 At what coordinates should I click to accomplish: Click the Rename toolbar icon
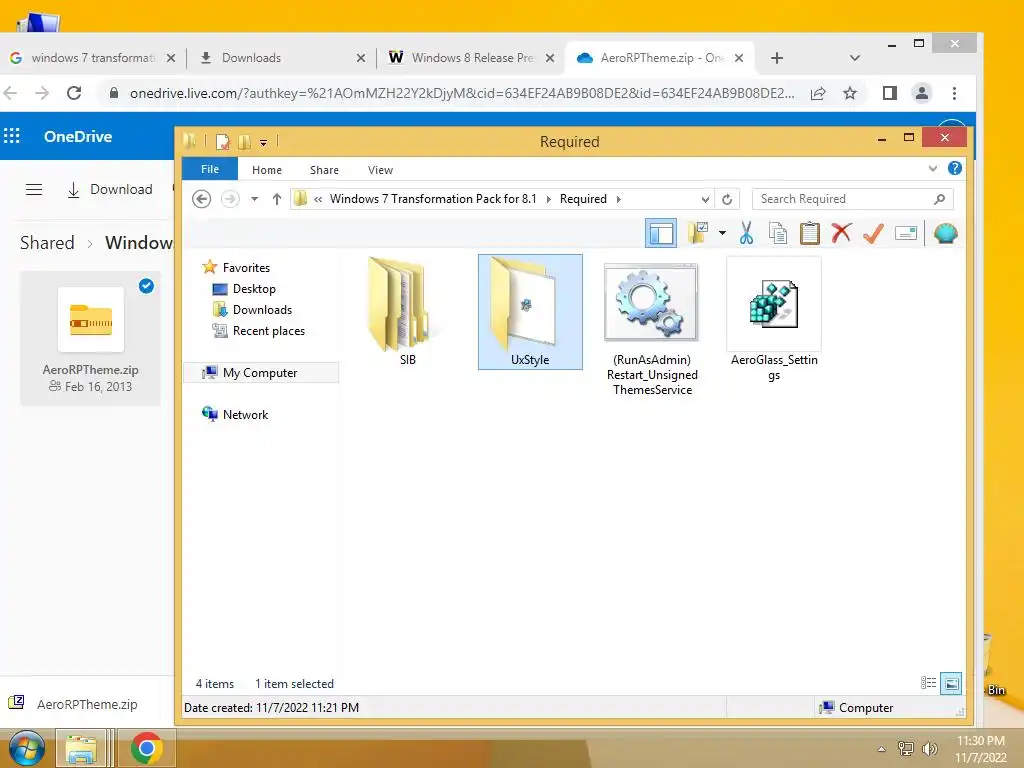(x=906, y=233)
